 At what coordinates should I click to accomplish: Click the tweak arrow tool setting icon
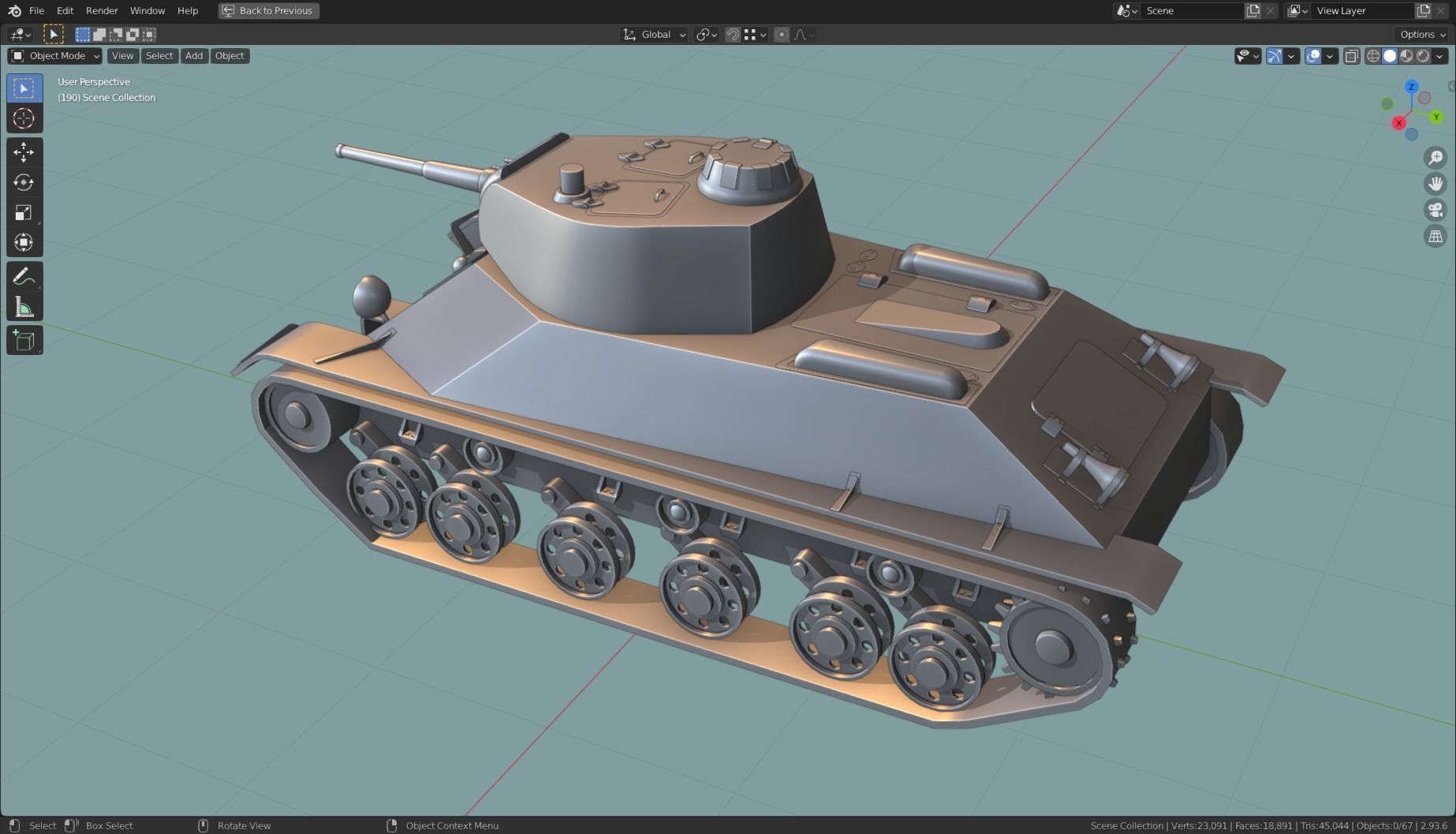tap(53, 34)
